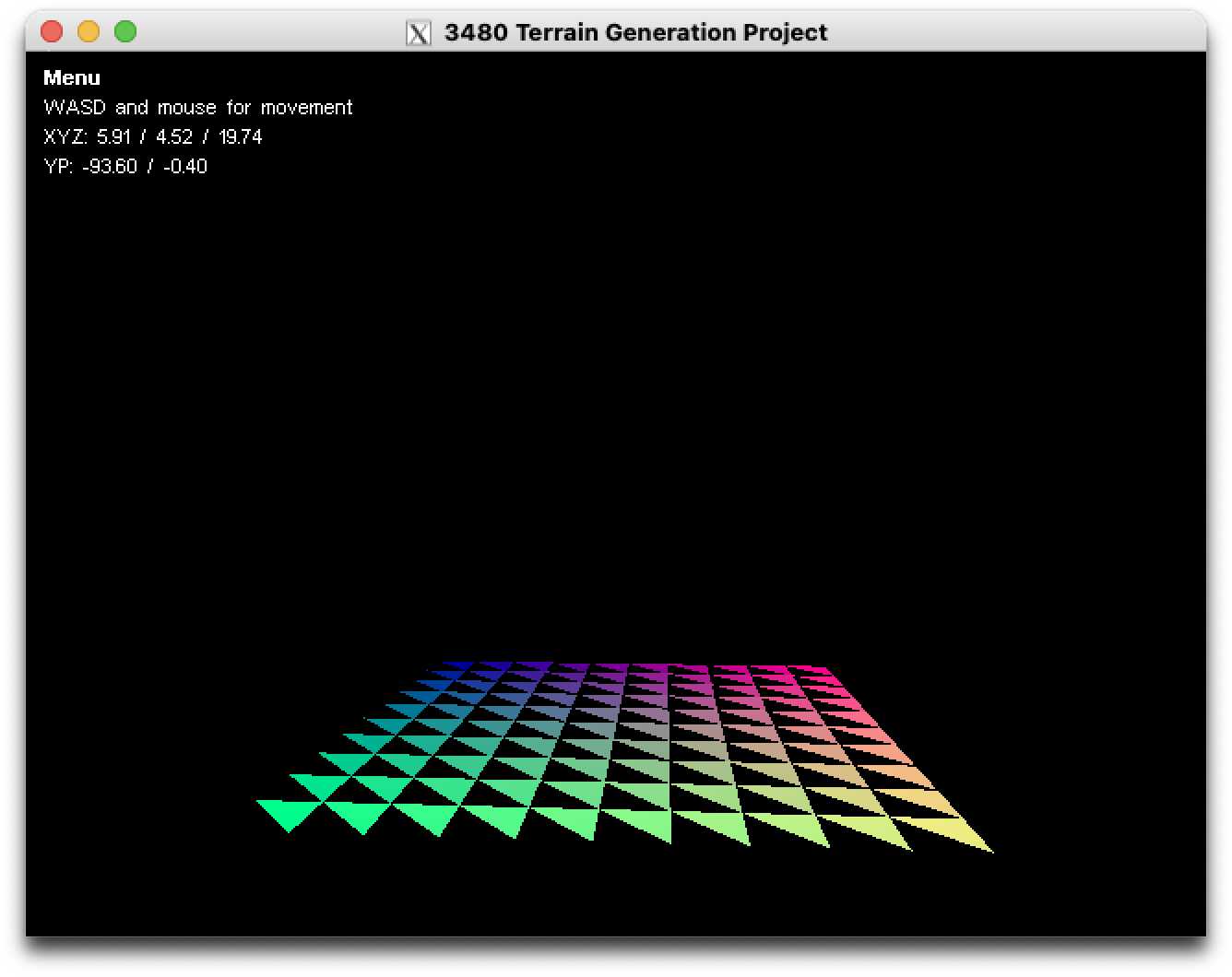Select the YP yaw and pitch readout
Screen dimensions: 1232x977
pos(125,167)
